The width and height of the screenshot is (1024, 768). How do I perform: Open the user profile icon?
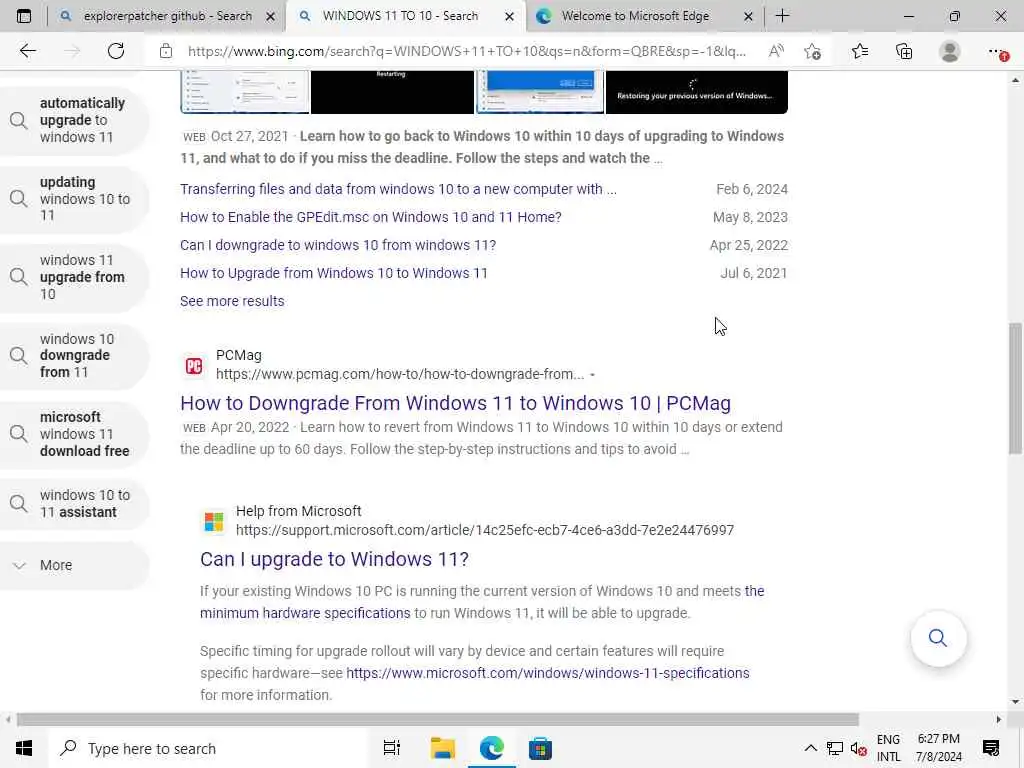point(950,51)
